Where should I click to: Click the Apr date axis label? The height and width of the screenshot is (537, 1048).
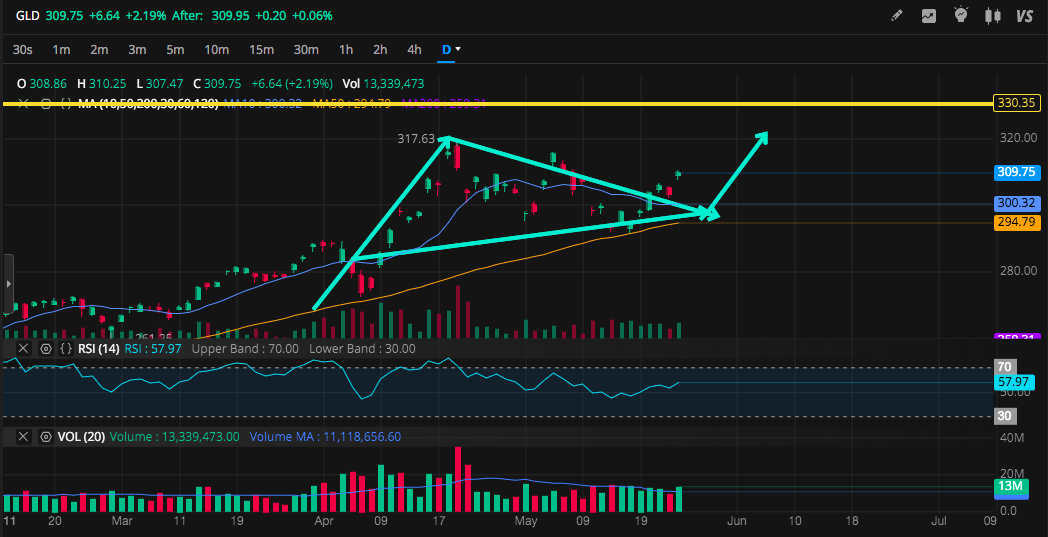[323, 520]
